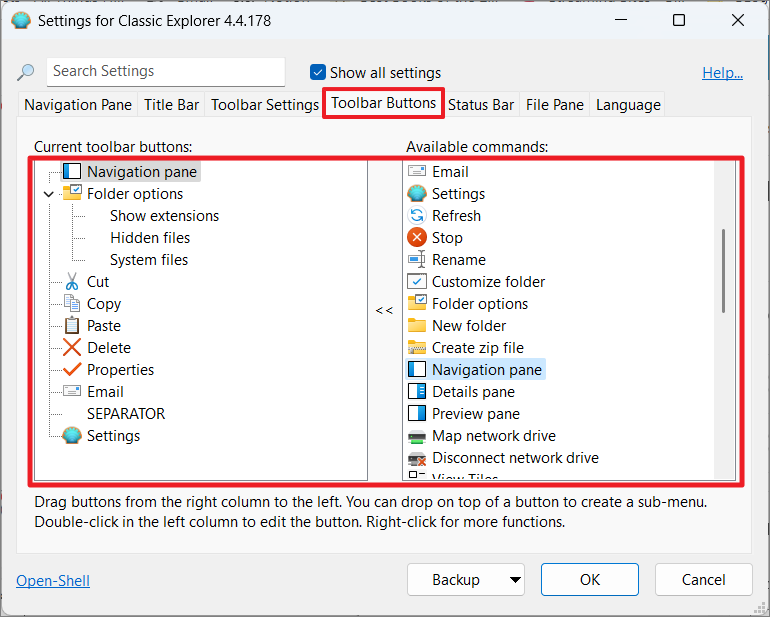Screen dimensions: 770x617
Task: Click the Copy icon in current toolbar list
Action: pos(72,304)
